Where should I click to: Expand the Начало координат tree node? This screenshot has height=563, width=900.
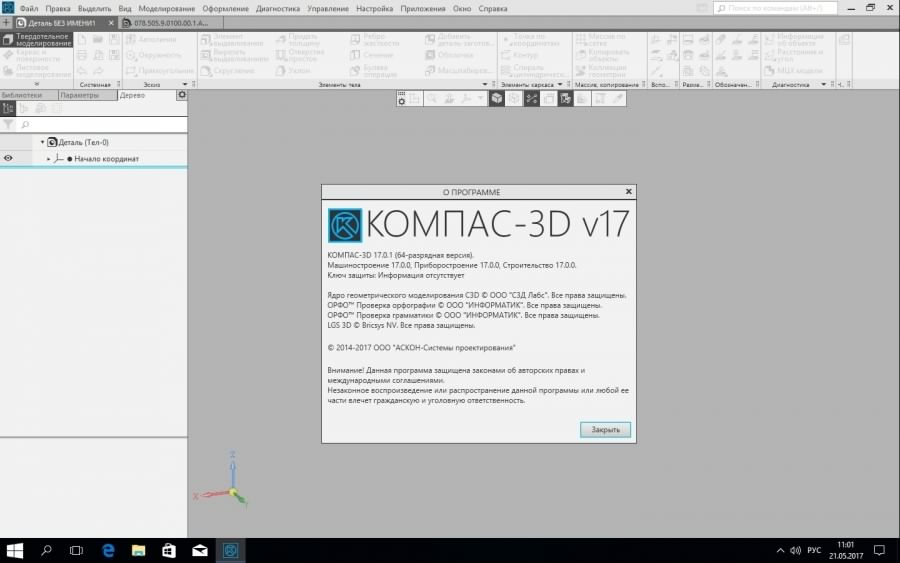click(48, 159)
